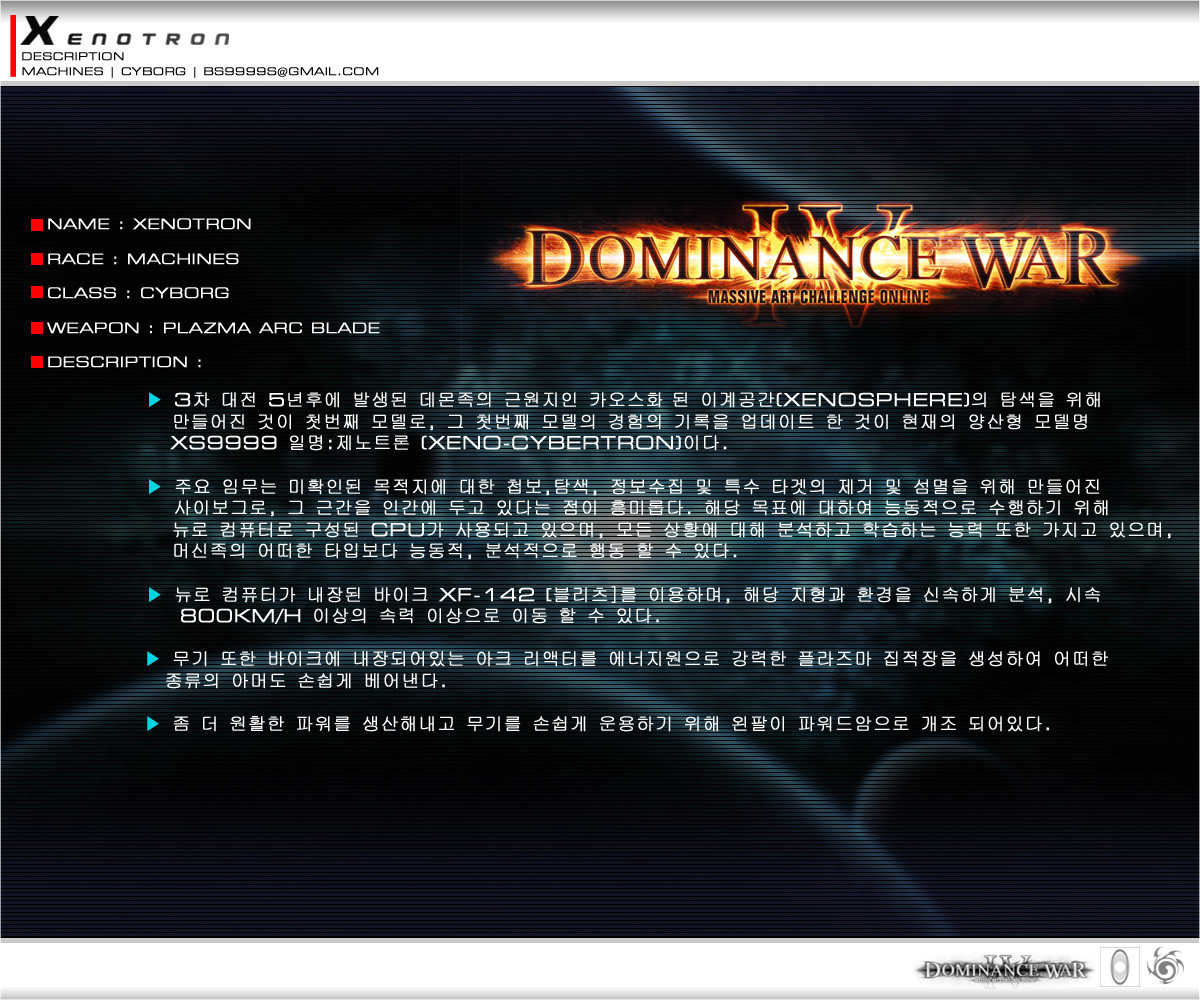Click 'MACHINES' in the header line

point(62,72)
